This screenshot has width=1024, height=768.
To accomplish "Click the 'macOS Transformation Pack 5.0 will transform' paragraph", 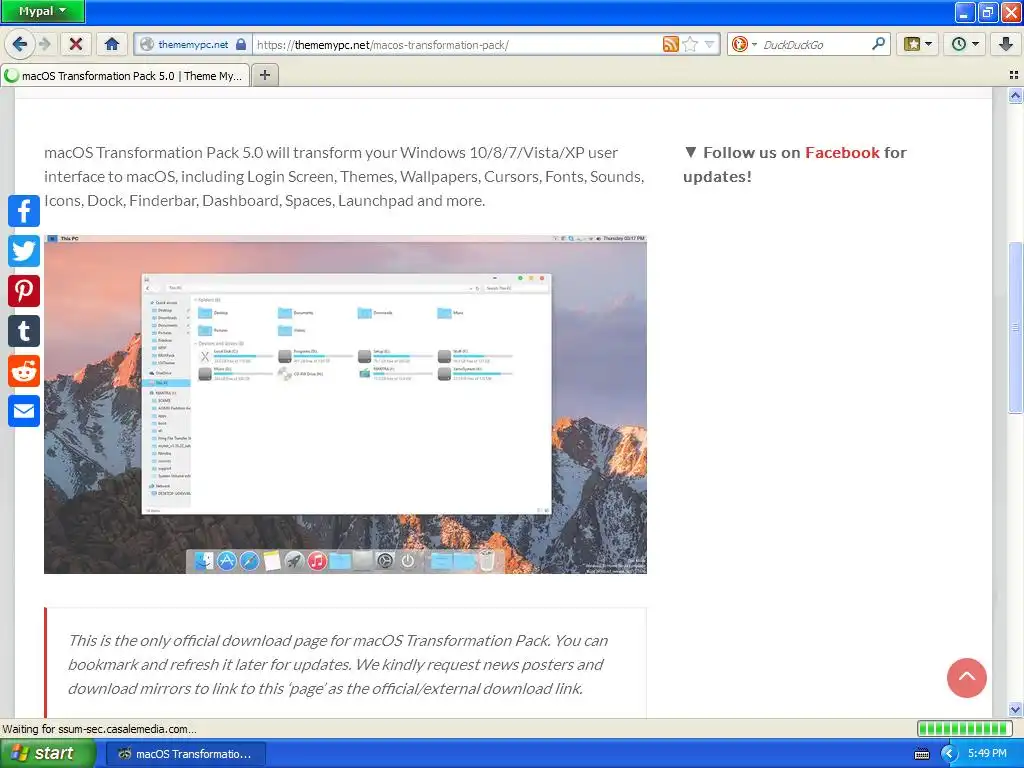I will pyautogui.click(x=344, y=176).
